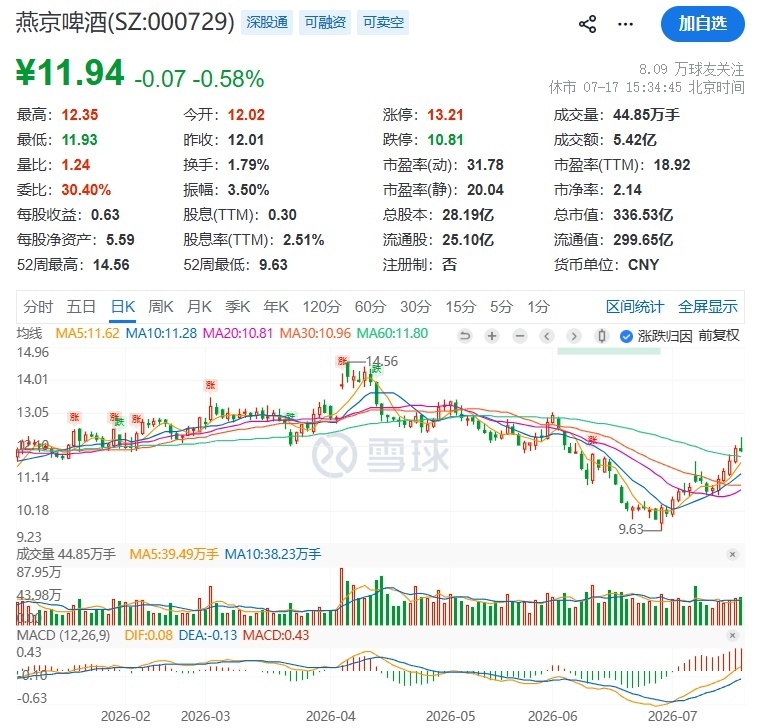Click the 52周最低 9.63 value
The image size is (759, 728).
point(273,265)
